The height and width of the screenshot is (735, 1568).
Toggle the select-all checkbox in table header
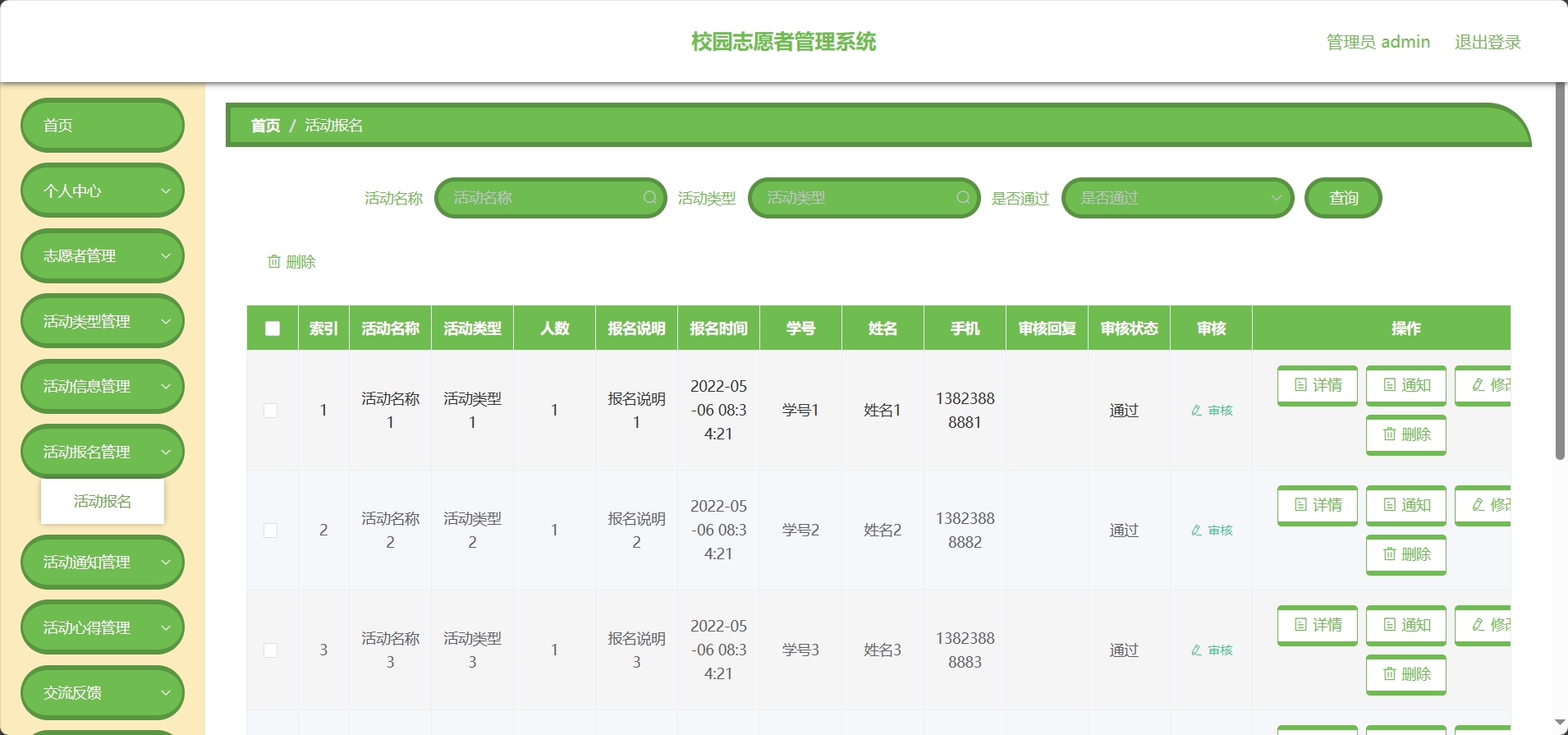point(273,328)
